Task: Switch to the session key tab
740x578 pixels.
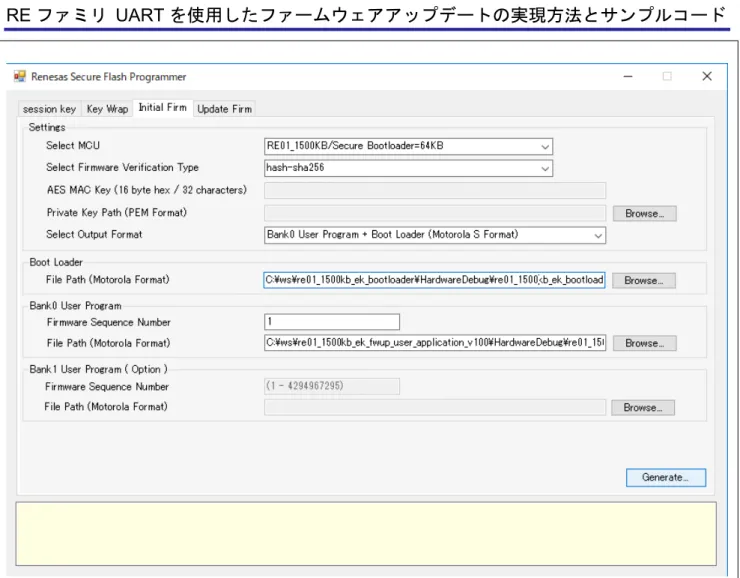Action: 50,109
